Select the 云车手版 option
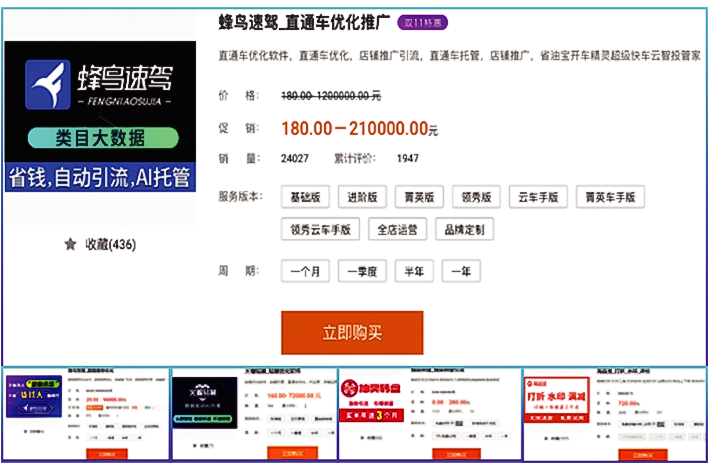The image size is (713, 468). [x=538, y=197]
